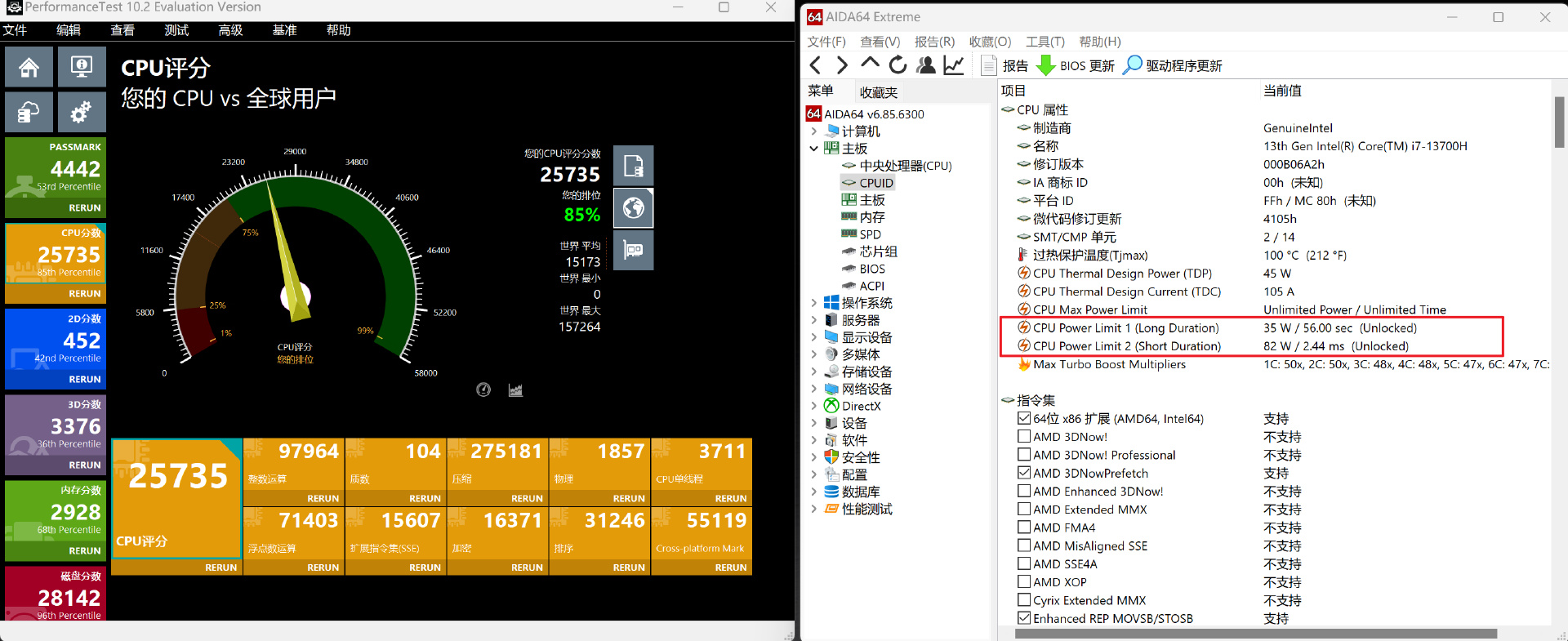Click RERUN under 整数运算 97964 tile
This screenshot has width=1568, height=641.
tap(323, 498)
